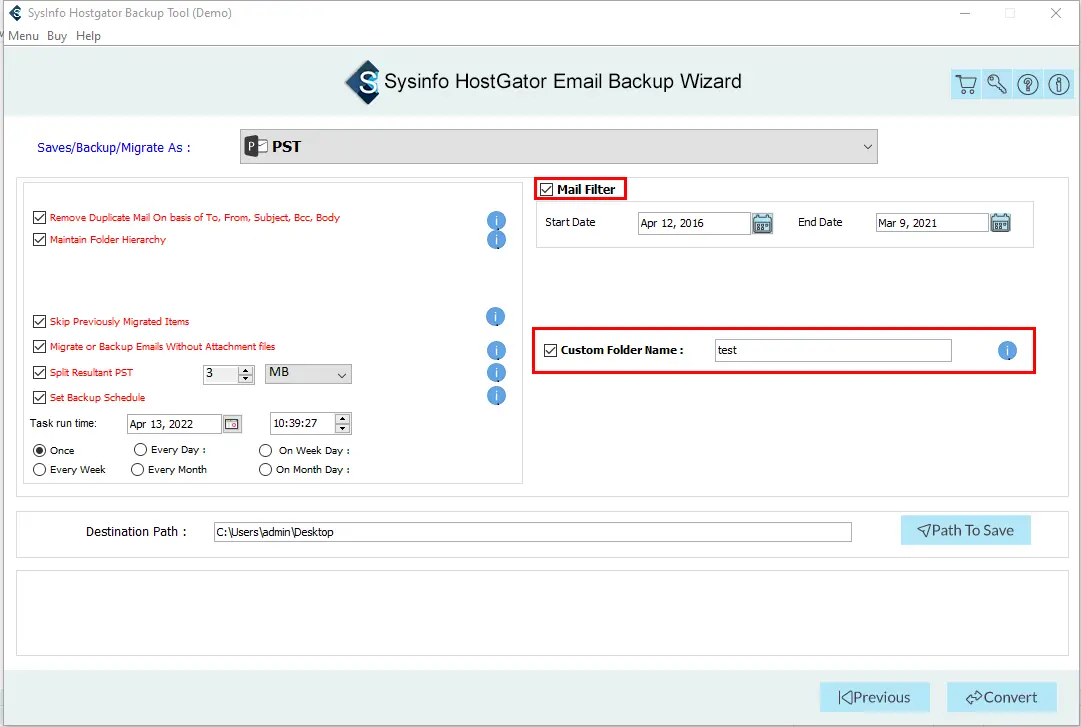Expand the Saves/Backup/Migrate As PST dropdown

[866, 147]
